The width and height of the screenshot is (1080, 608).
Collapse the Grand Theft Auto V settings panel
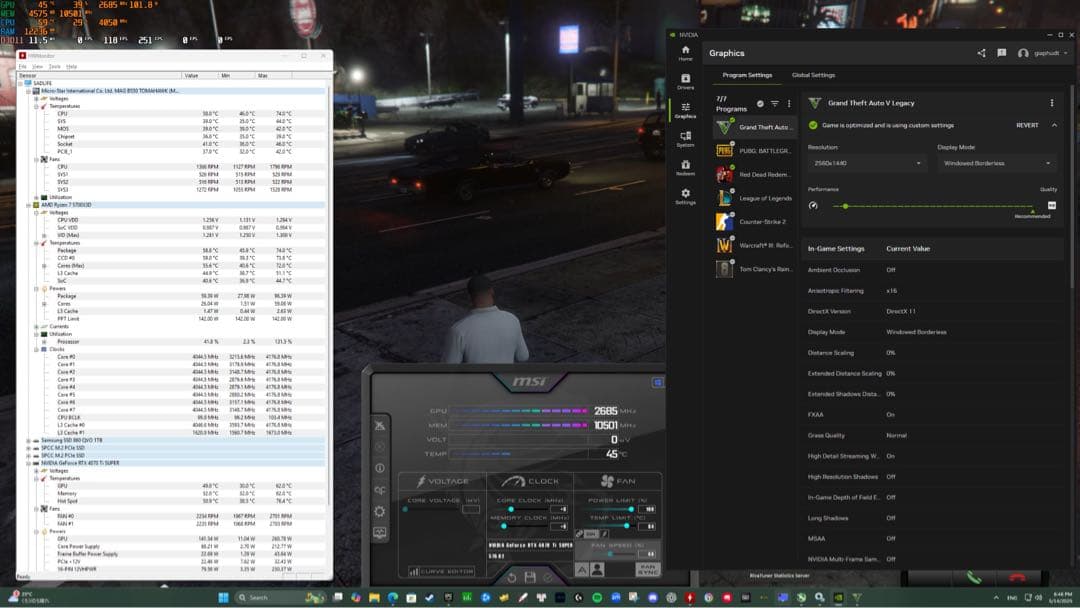click(1054, 125)
